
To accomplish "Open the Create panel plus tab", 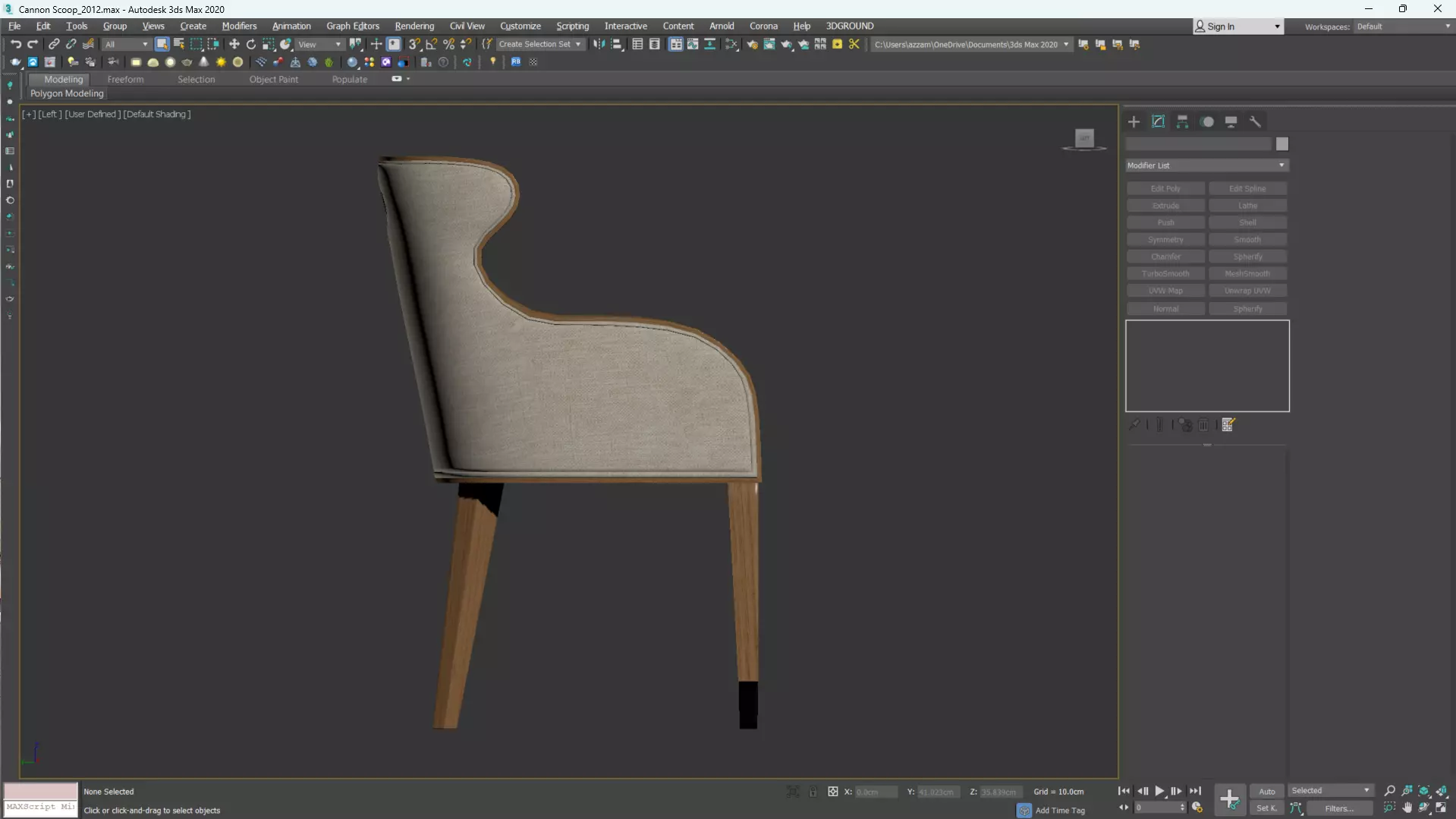I will point(1134,121).
